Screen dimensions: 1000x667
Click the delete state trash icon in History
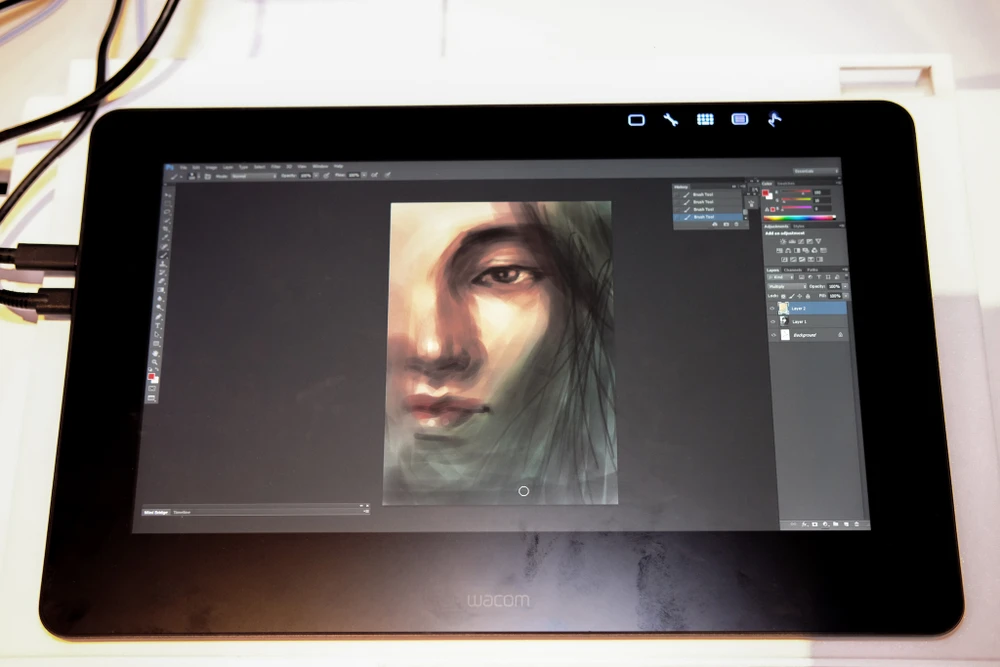(x=738, y=225)
